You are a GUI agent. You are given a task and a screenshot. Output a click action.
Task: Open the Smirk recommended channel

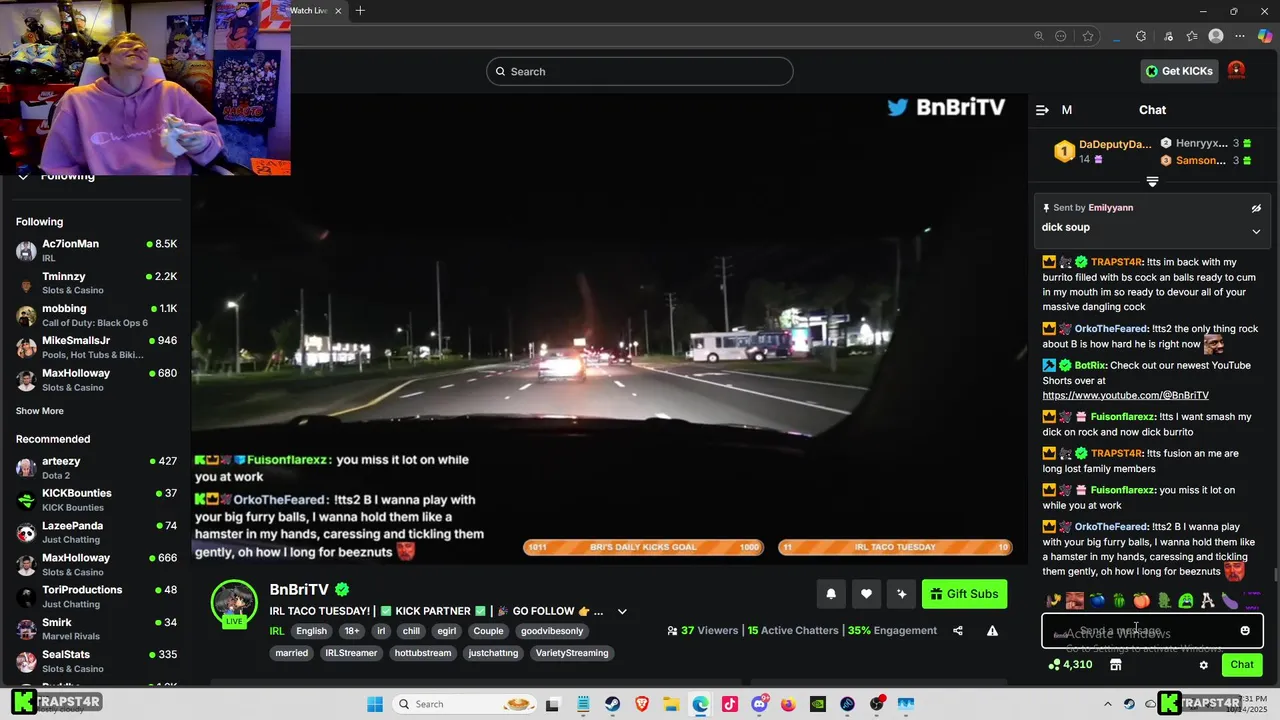tap(96, 629)
